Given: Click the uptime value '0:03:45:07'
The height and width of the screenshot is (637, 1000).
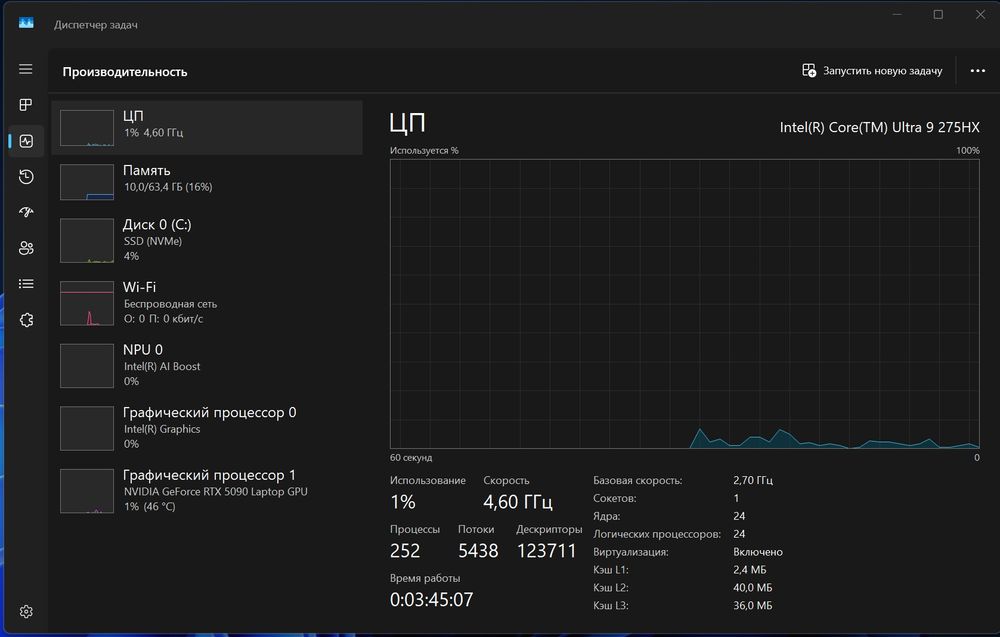Looking at the screenshot, I should point(432,600).
